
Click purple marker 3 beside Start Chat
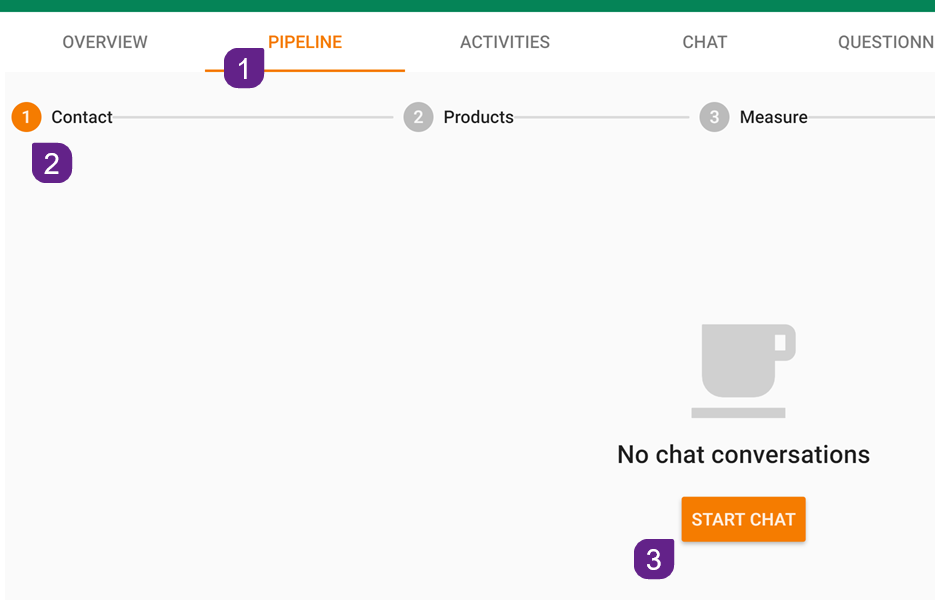pyautogui.click(x=653, y=560)
